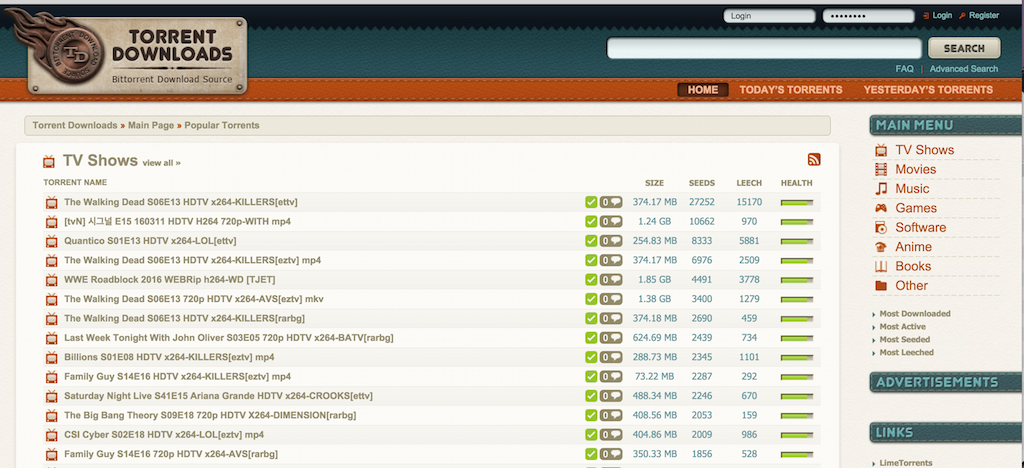Open Most Active link
This screenshot has height=468, width=1024.
tap(902, 327)
